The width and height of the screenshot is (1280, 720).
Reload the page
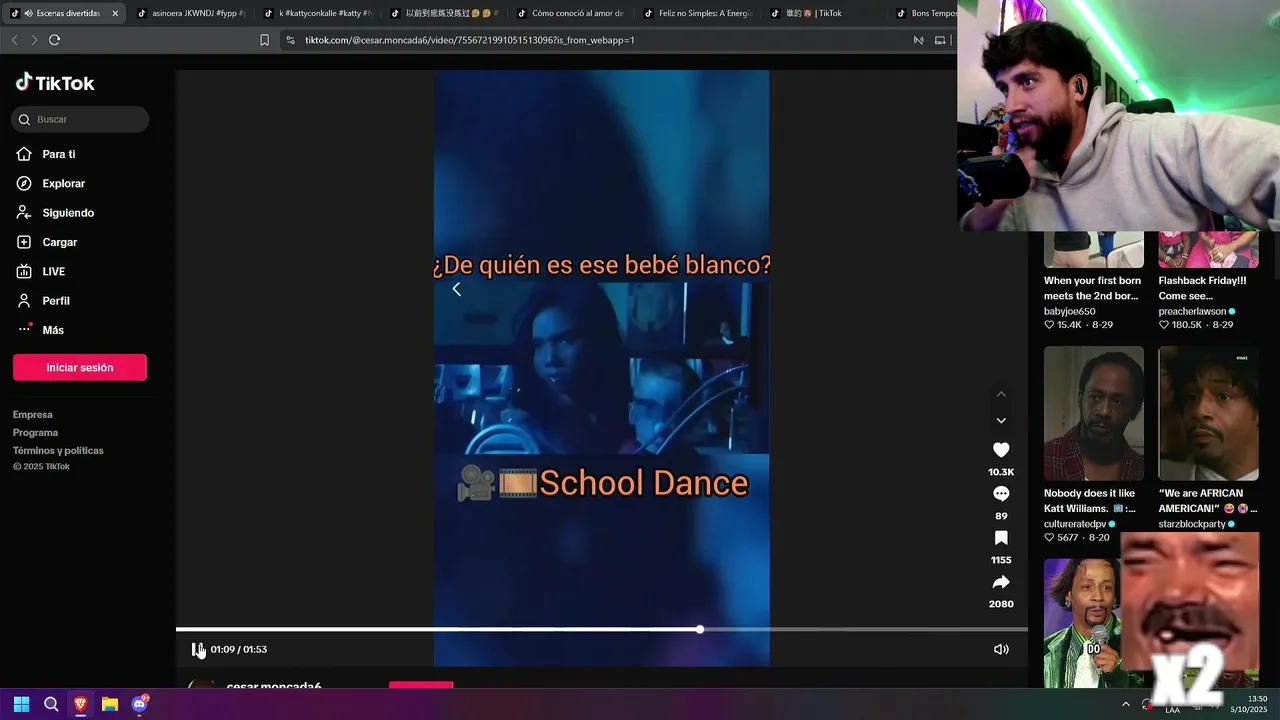click(54, 40)
